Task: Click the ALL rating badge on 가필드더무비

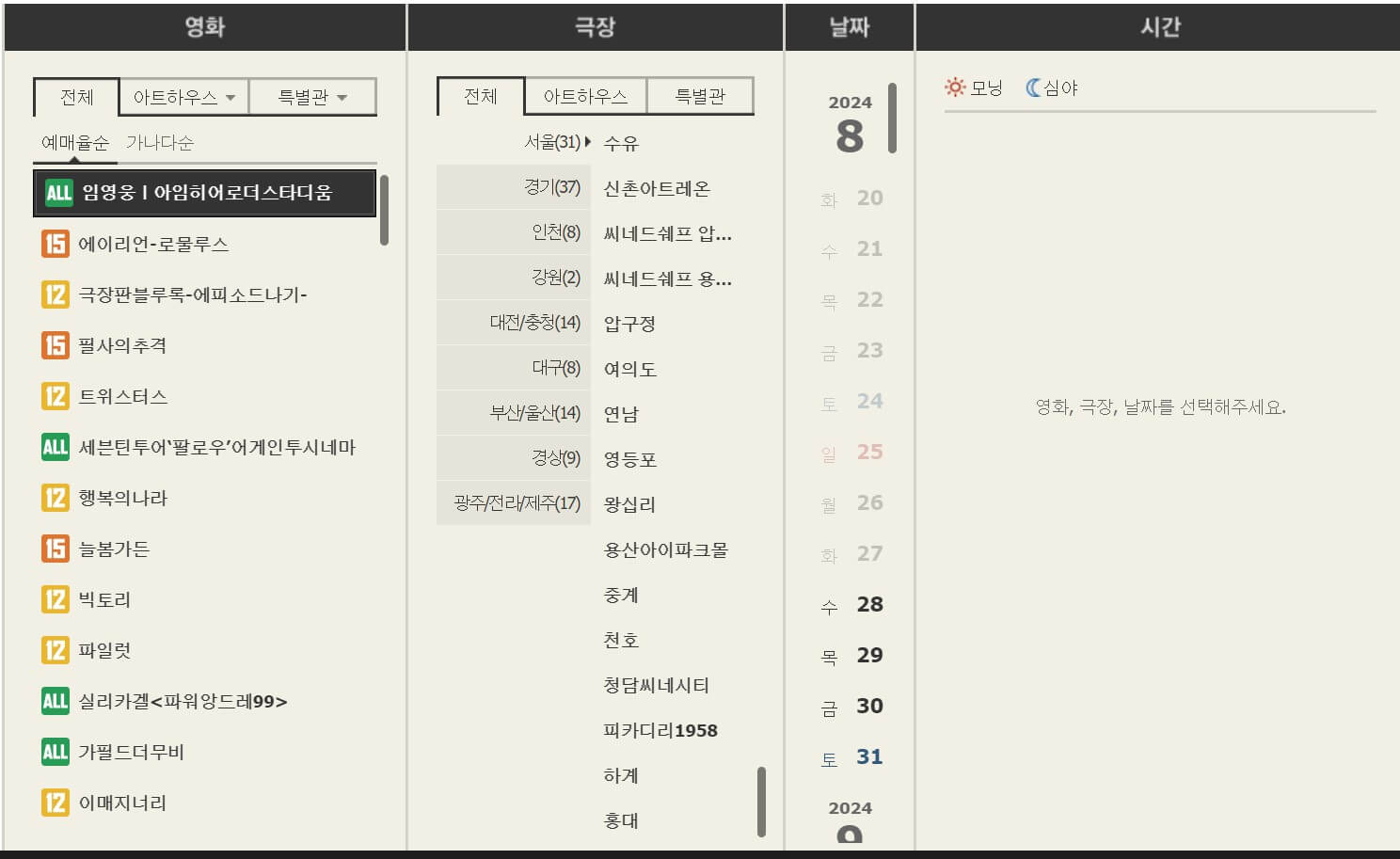Action: click(x=55, y=752)
